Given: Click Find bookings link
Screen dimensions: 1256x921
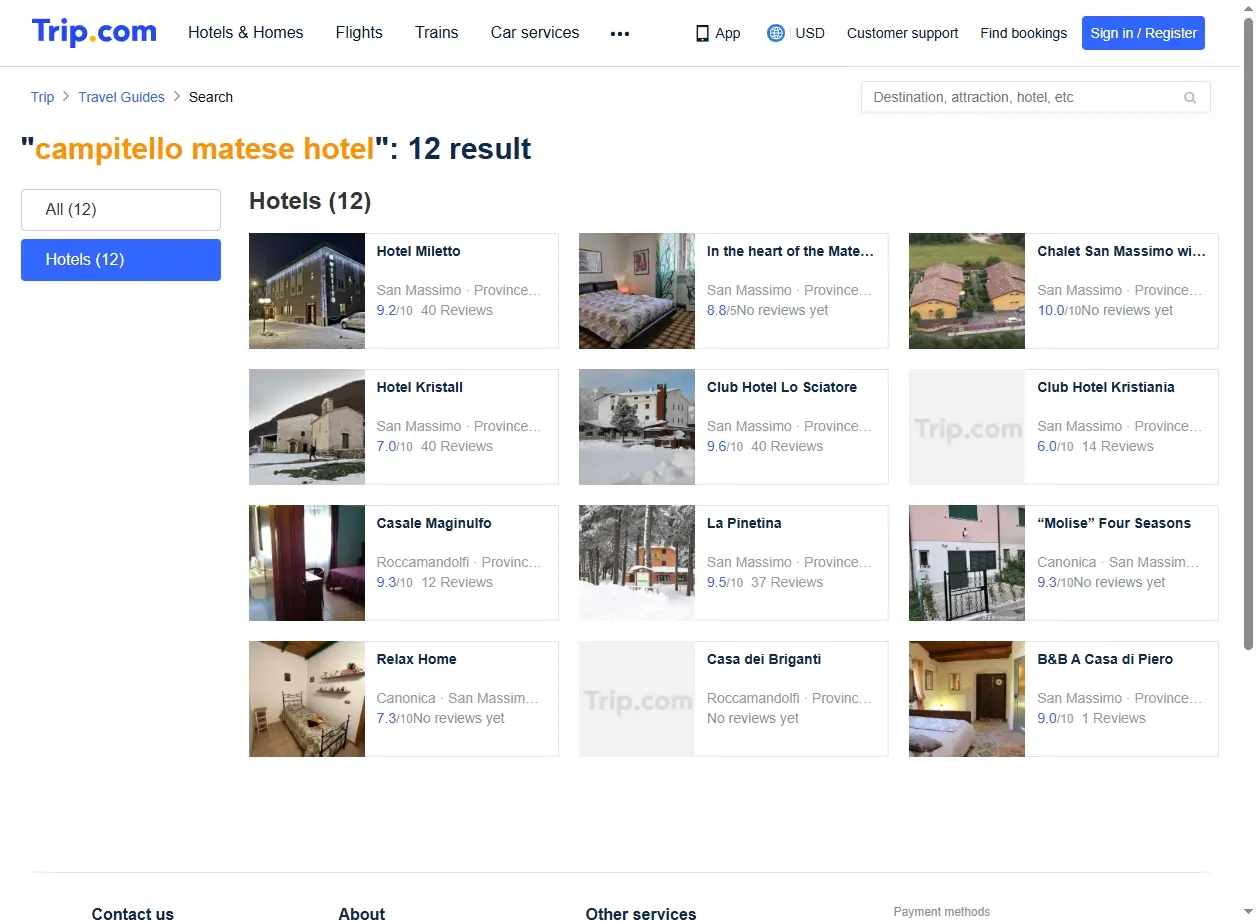Looking at the screenshot, I should pos(1023,33).
